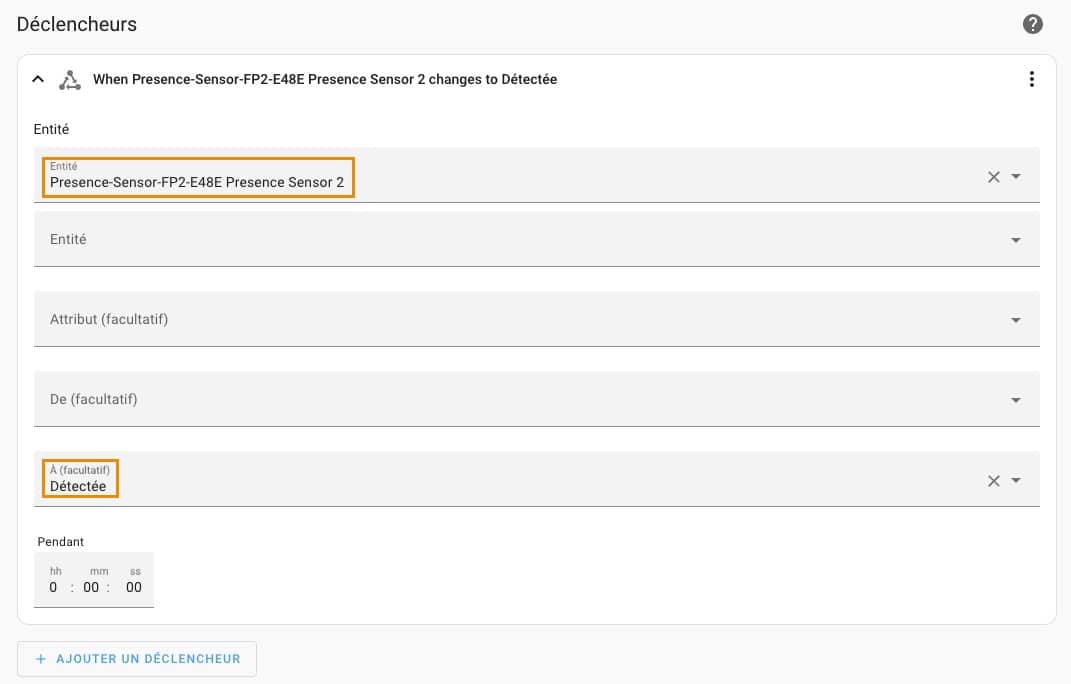Open the selected entity dropdown arrow
Viewport: 1071px width, 684px height.
coord(1016,177)
